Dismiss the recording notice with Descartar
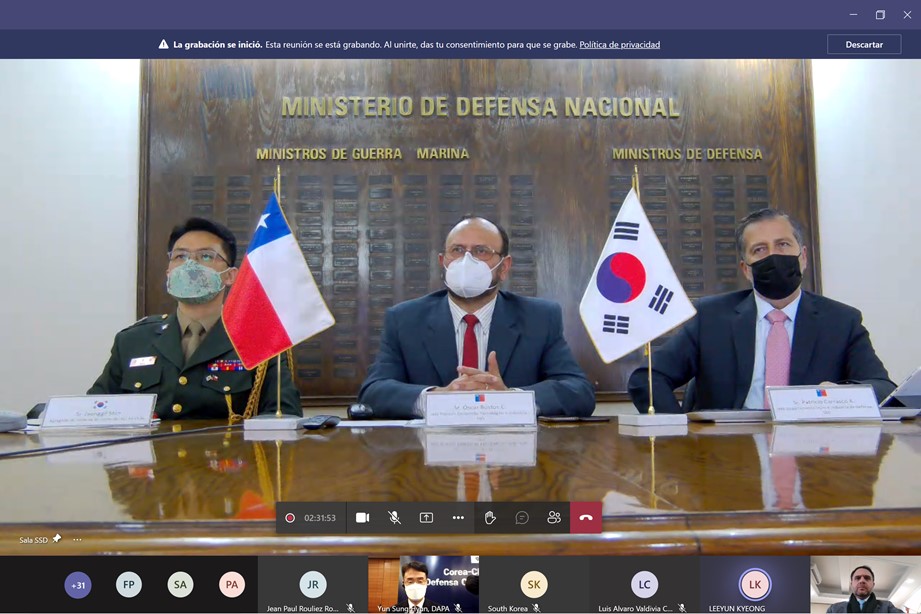The height and width of the screenshot is (614, 921). 864,45
